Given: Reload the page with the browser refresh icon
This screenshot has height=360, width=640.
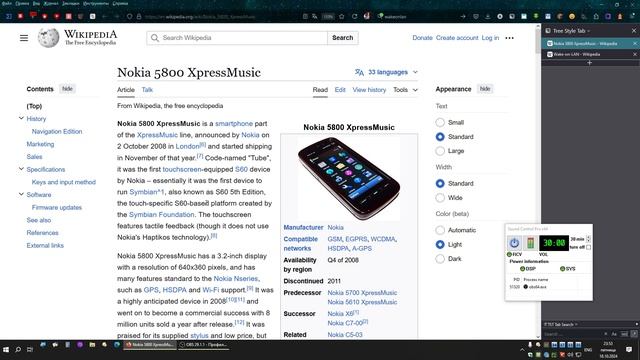Looking at the screenshot, I should pos(354,16).
